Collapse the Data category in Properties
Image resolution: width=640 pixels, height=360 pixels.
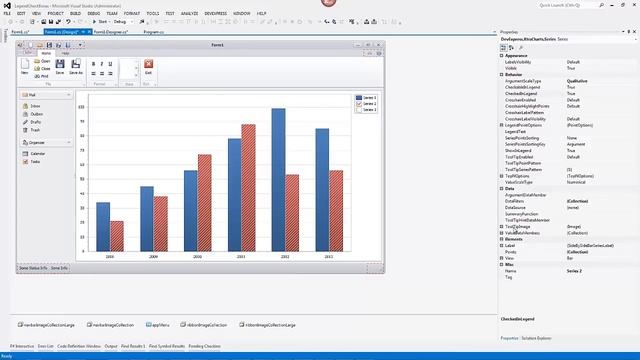click(x=502, y=189)
